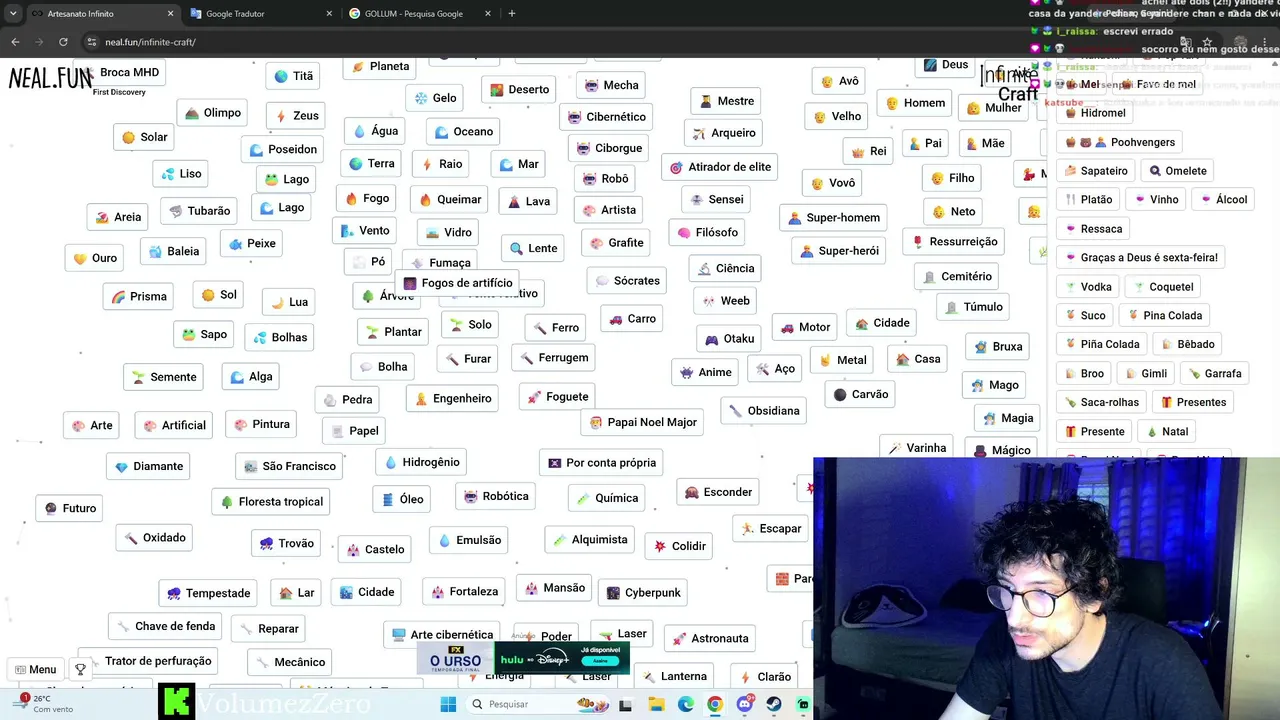Select the Cyberpunk element

tap(643, 593)
